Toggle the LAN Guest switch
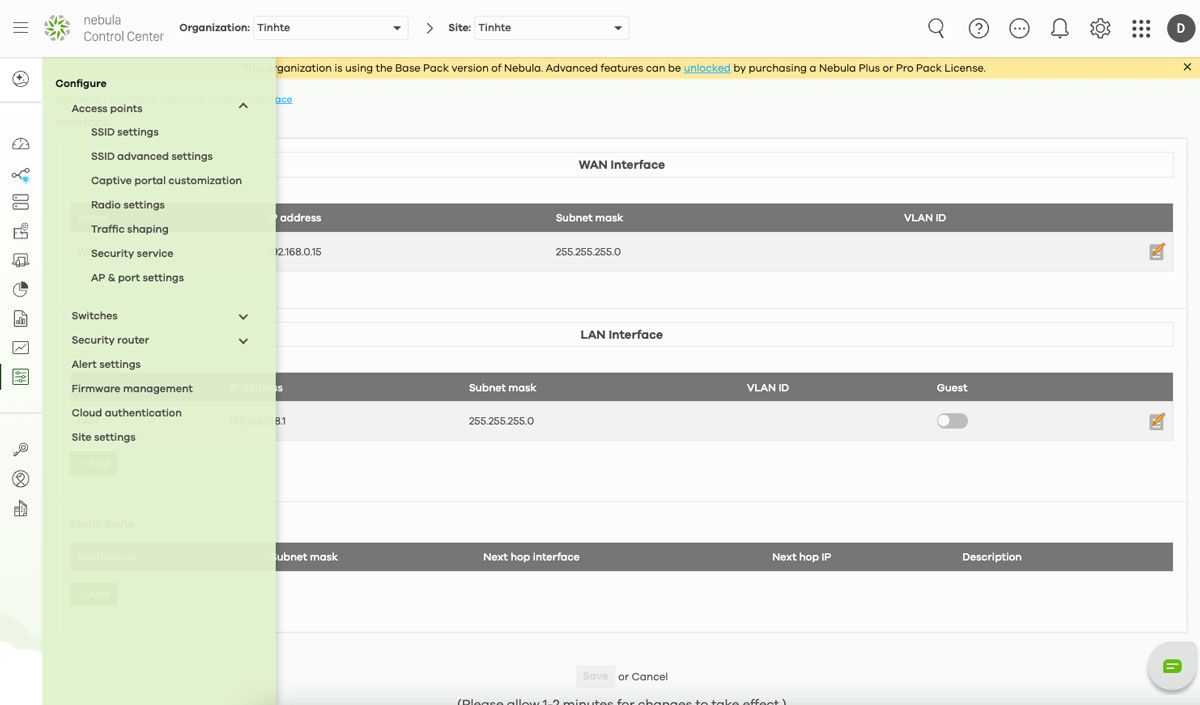This screenshot has width=1200, height=705. 952,421
